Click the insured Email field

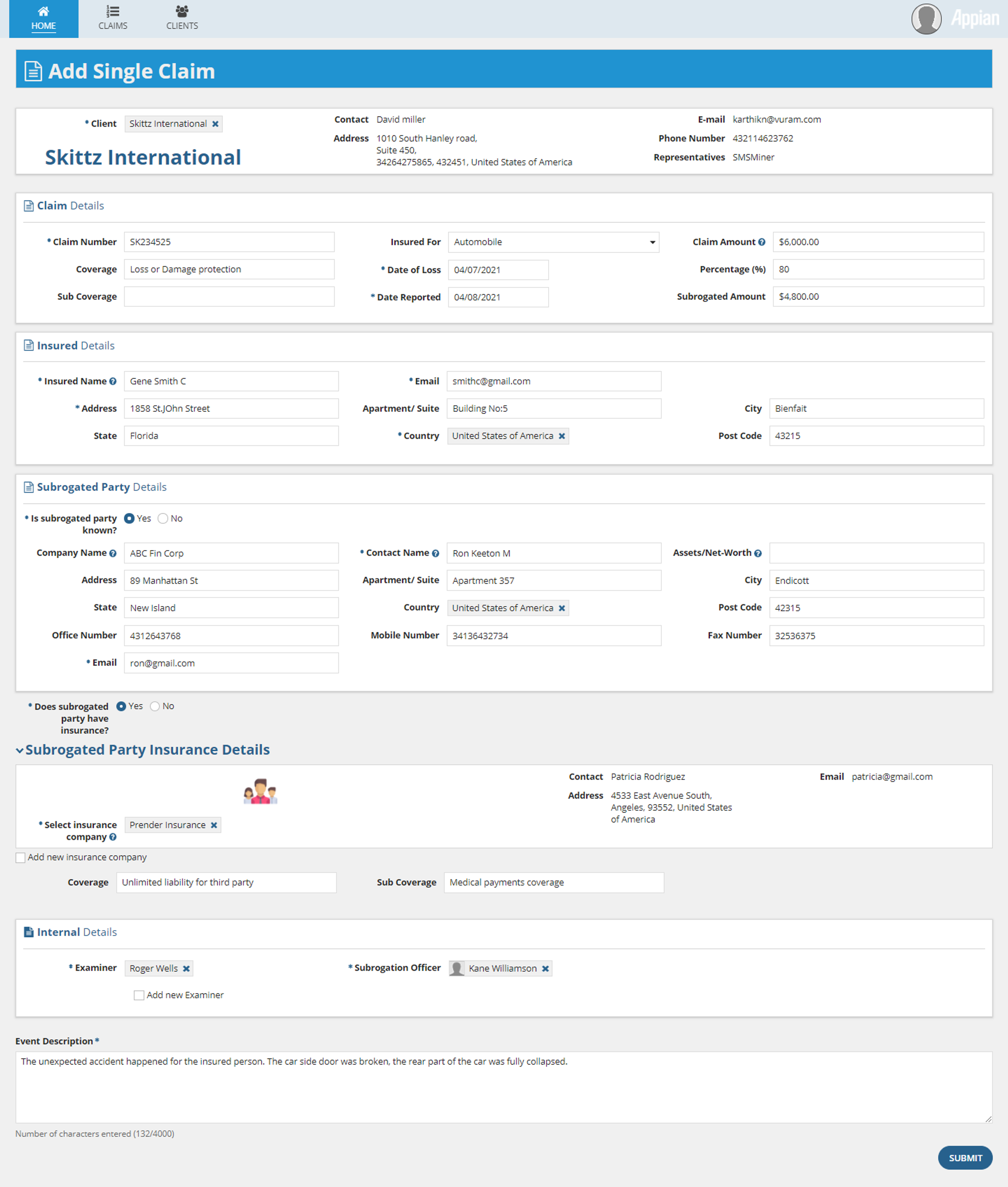pos(554,382)
